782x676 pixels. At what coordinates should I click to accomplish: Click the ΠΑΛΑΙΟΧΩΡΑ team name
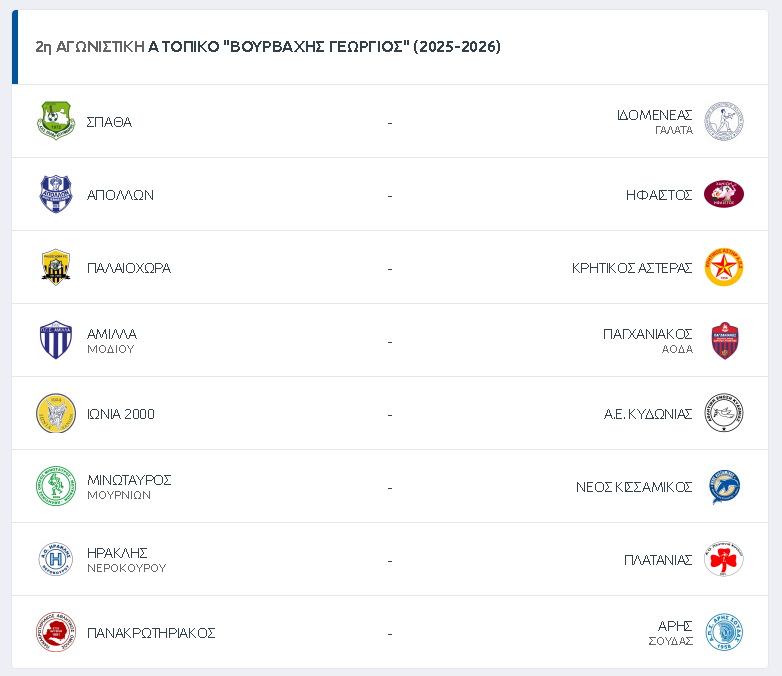point(129,268)
